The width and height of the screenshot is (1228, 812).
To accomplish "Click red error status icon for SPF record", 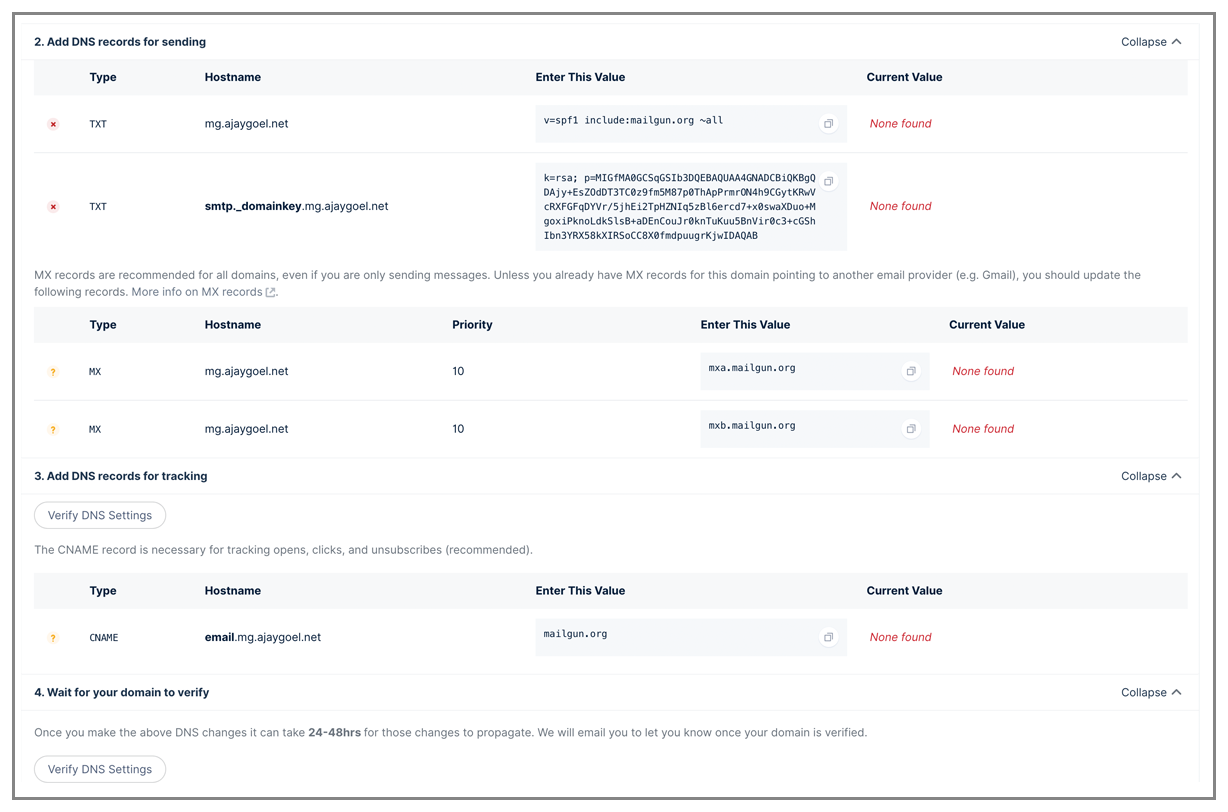I will (53, 124).
